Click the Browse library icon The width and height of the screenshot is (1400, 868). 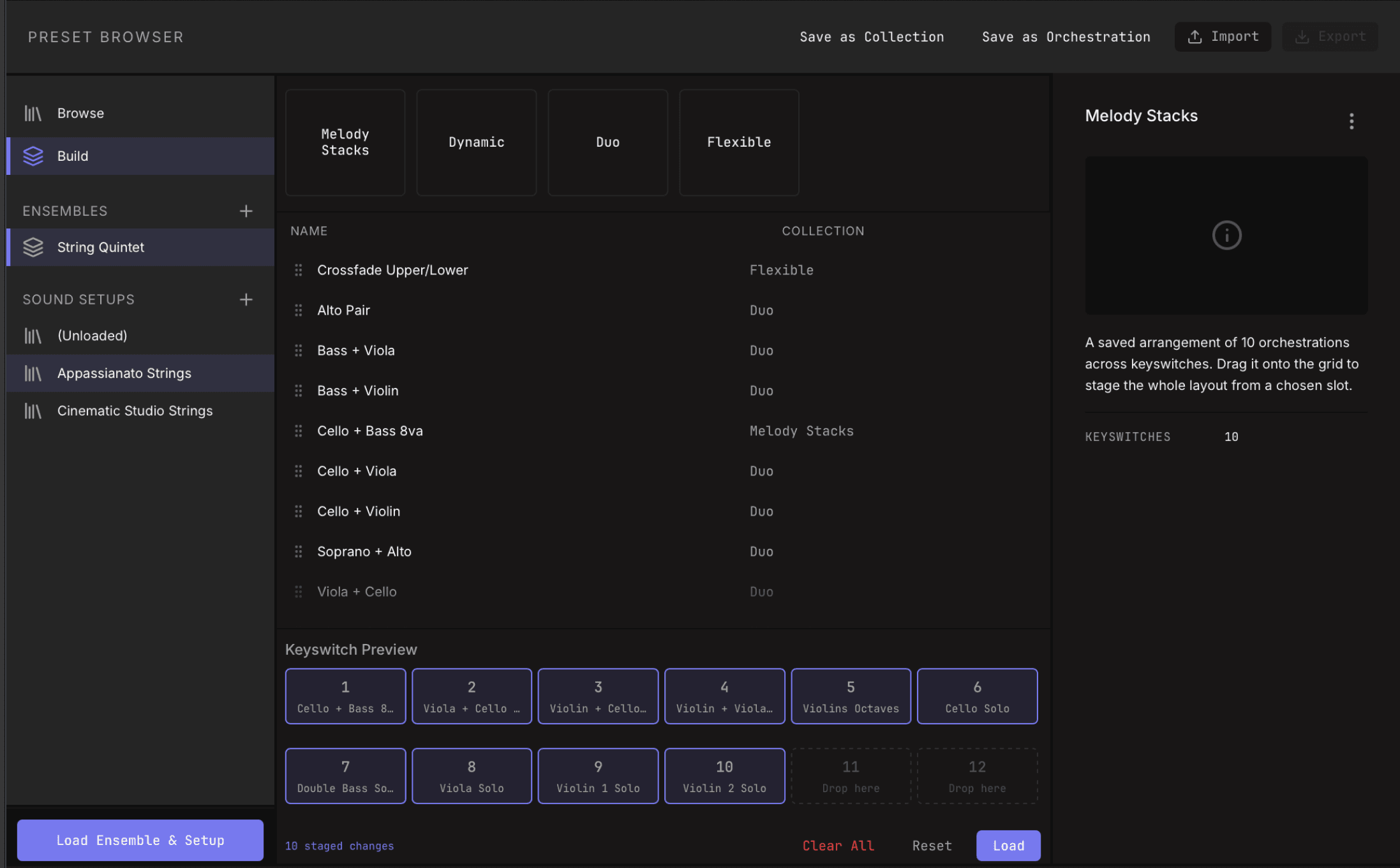[x=33, y=113]
